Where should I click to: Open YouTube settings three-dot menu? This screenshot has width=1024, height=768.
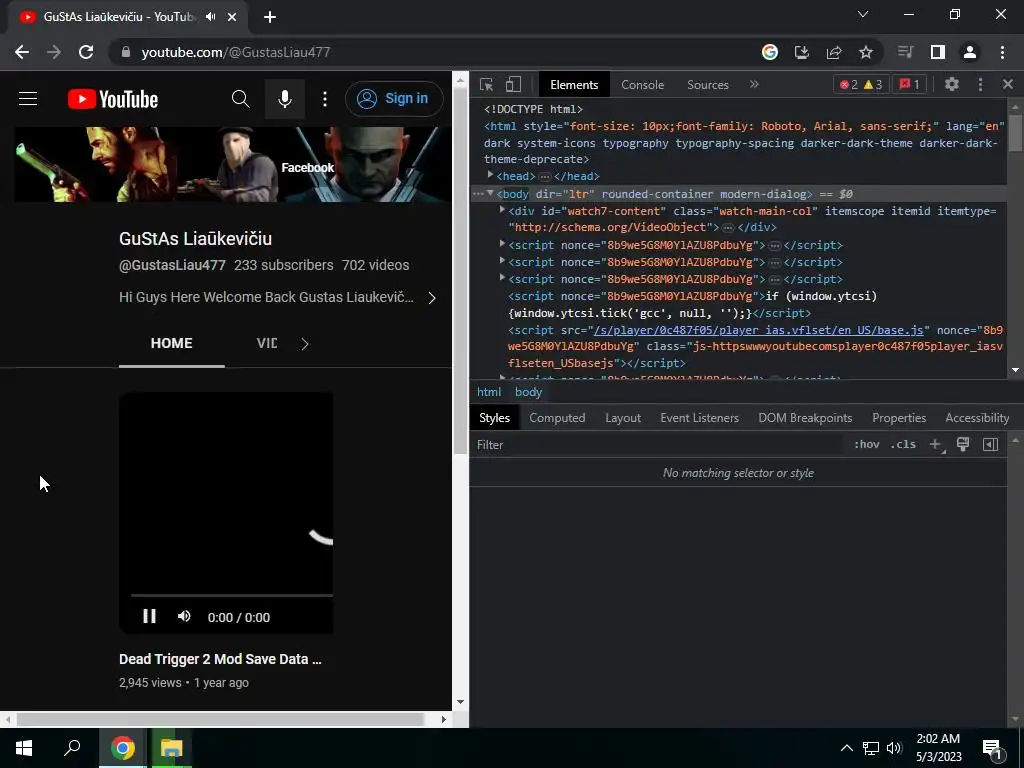click(x=325, y=99)
